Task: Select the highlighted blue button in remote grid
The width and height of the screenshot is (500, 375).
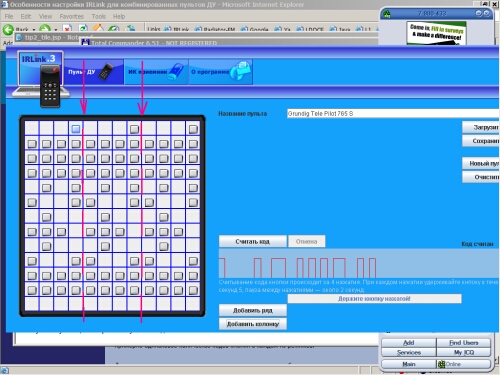Action: (76, 129)
